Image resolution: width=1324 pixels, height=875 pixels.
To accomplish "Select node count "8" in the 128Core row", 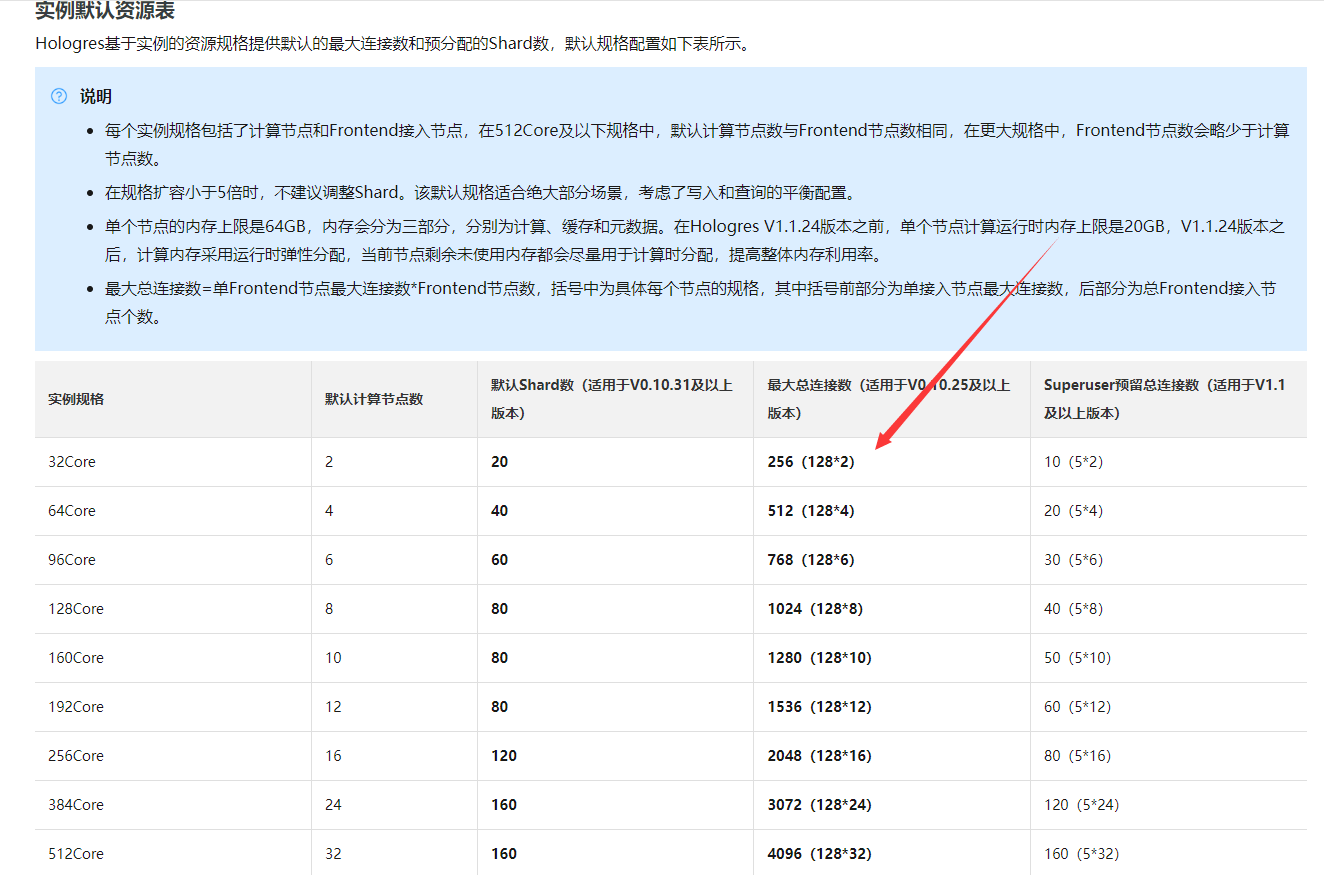I will 329,609.
